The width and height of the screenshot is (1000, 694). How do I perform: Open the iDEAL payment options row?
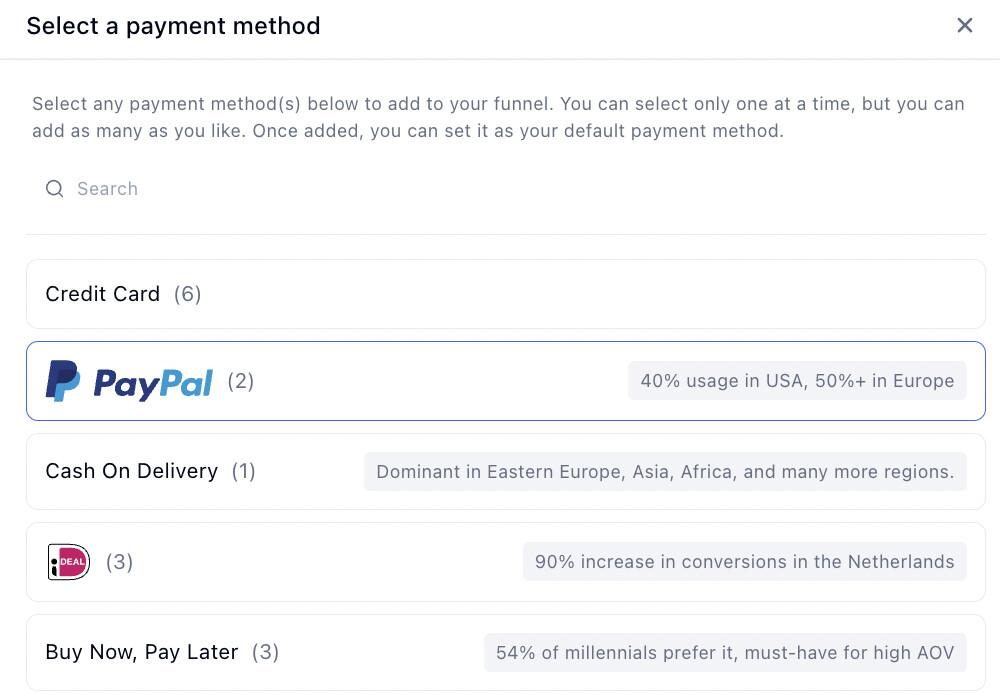point(320,562)
